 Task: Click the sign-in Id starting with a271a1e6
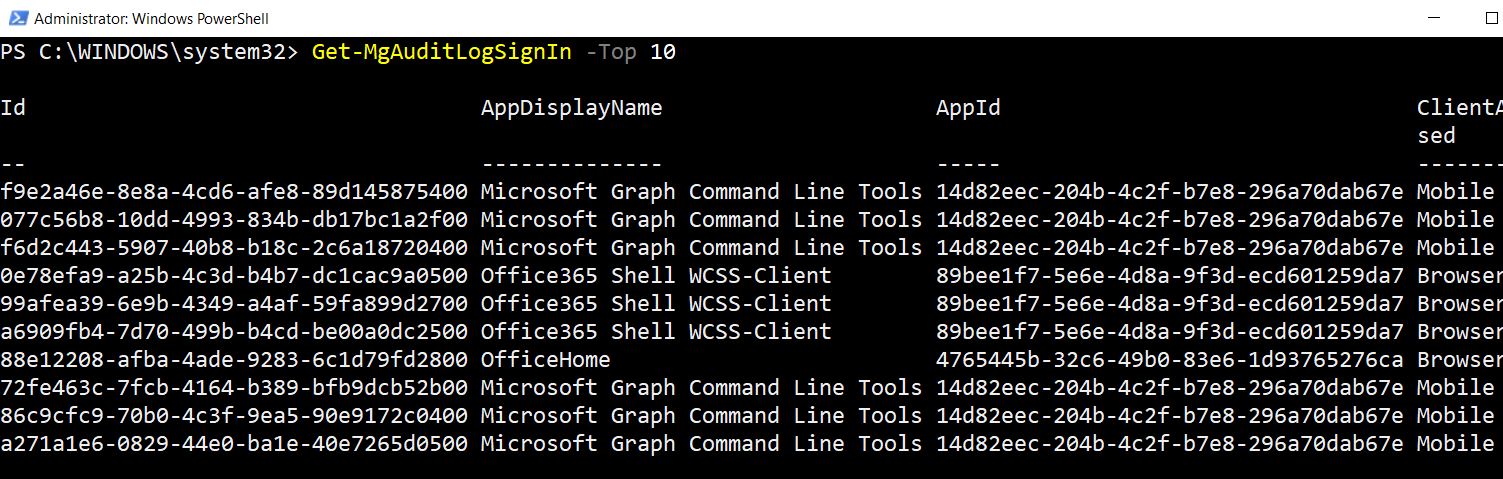[x=234, y=444]
